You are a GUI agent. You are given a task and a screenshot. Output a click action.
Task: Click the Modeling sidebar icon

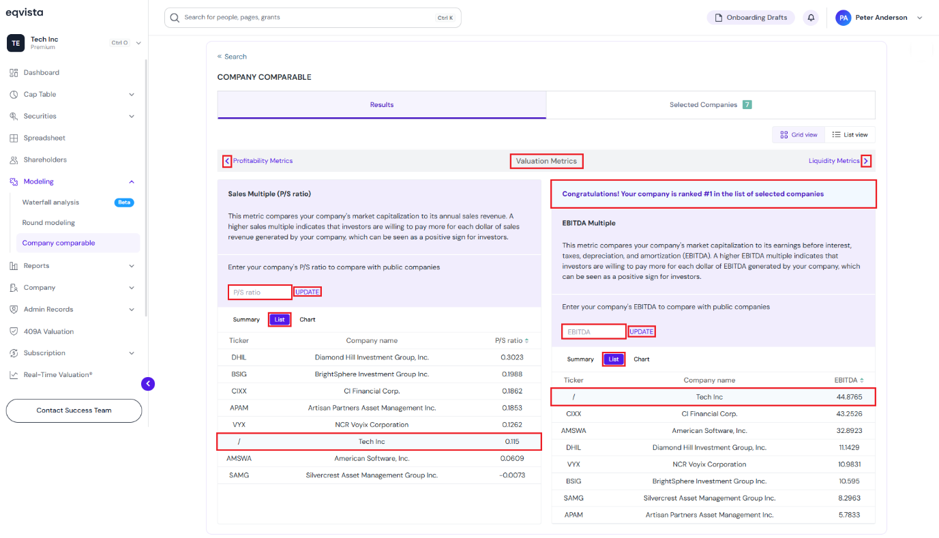click(14, 182)
